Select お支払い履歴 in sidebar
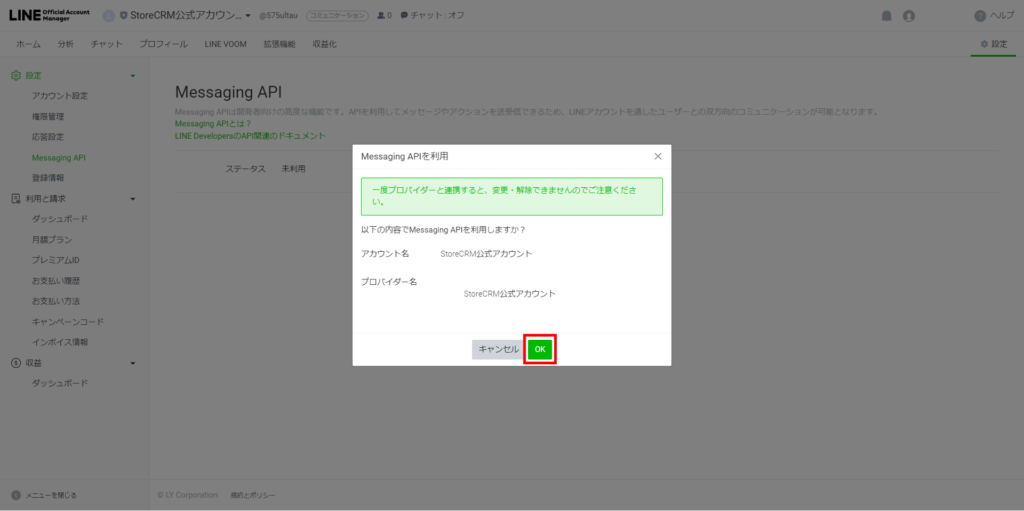This screenshot has height=511, width=1024. [56, 281]
